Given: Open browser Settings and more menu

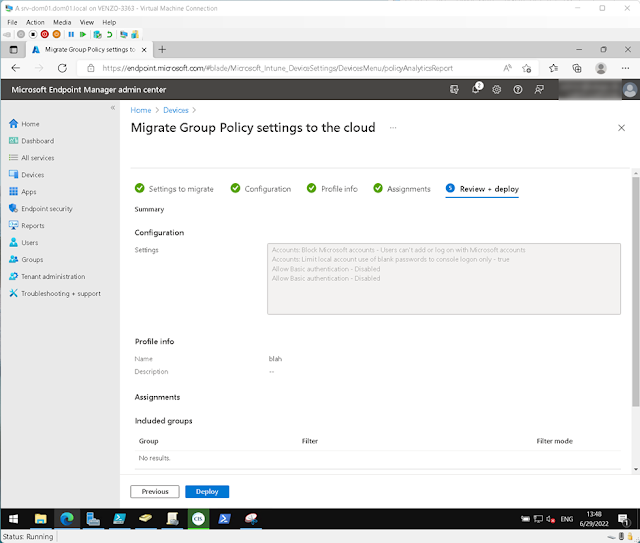Looking at the screenshot, I should (x=625, y=68).
